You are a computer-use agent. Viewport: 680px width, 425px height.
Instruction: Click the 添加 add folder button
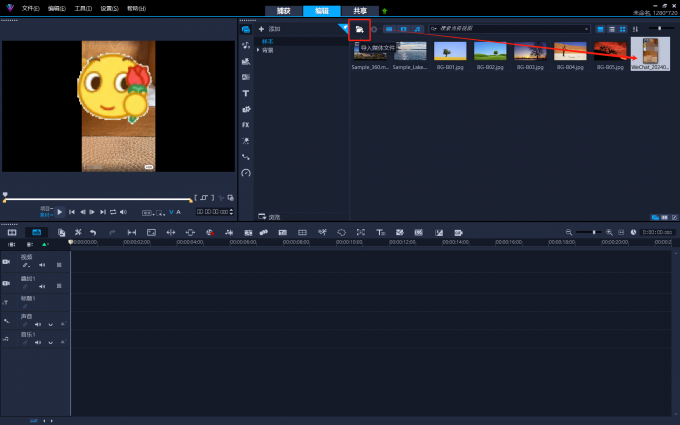point(270,29)
